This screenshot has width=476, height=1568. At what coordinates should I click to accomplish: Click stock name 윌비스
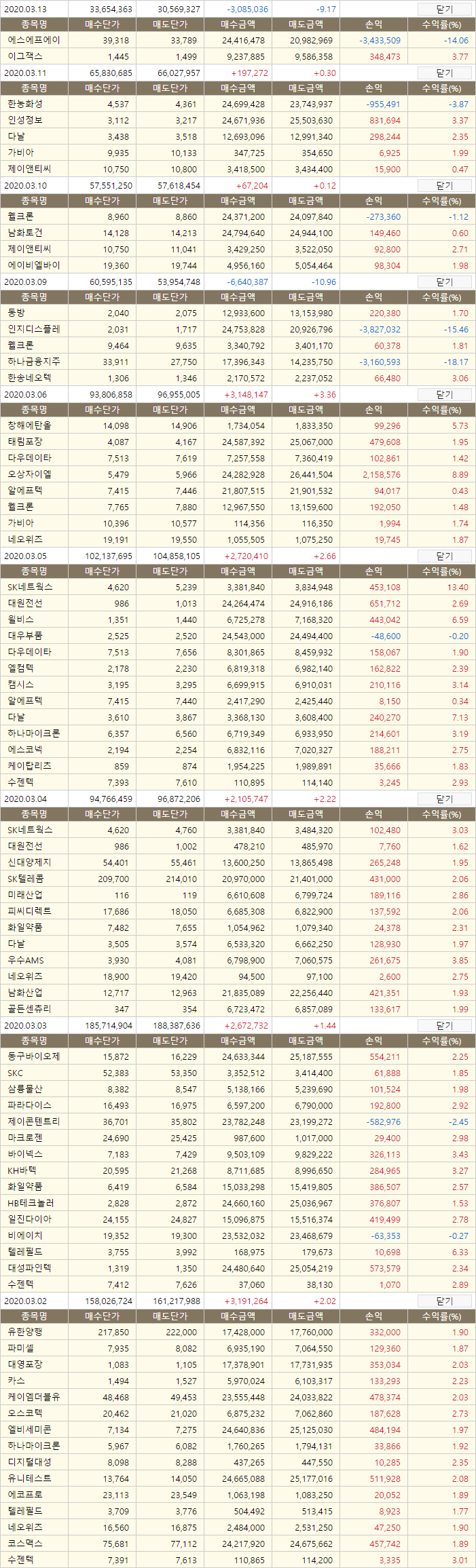pyautogui.click(x=20, y=619)
